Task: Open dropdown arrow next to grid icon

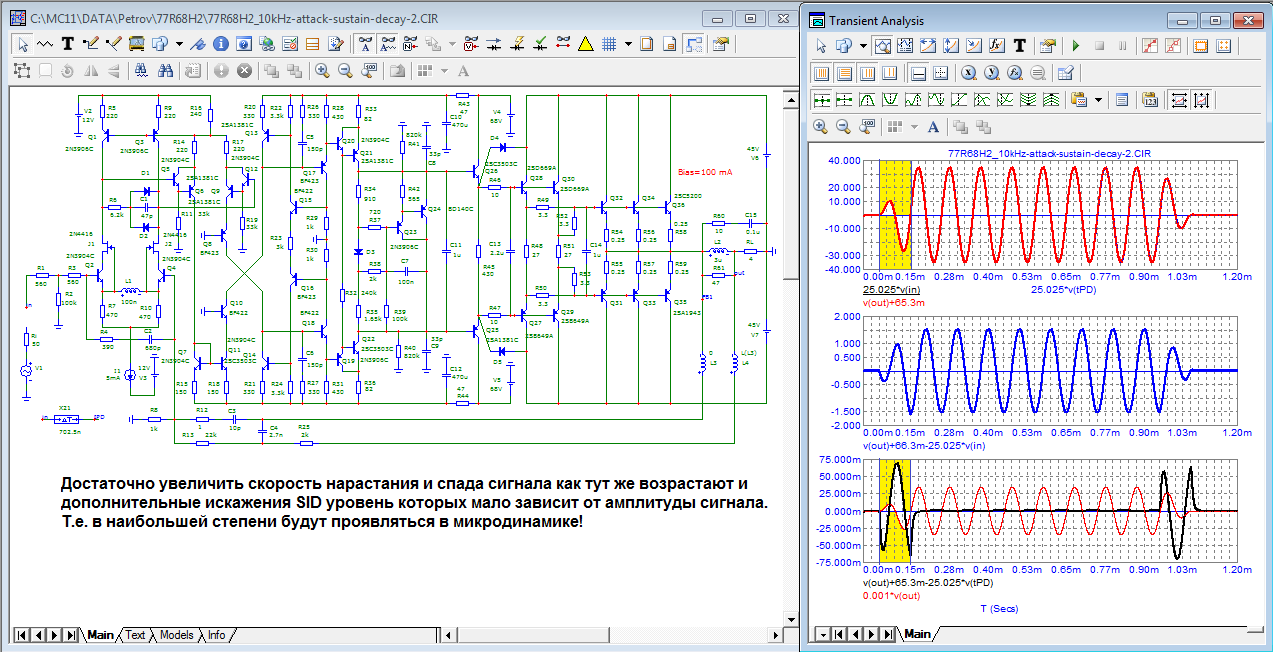Action: [x=627, y=44]
